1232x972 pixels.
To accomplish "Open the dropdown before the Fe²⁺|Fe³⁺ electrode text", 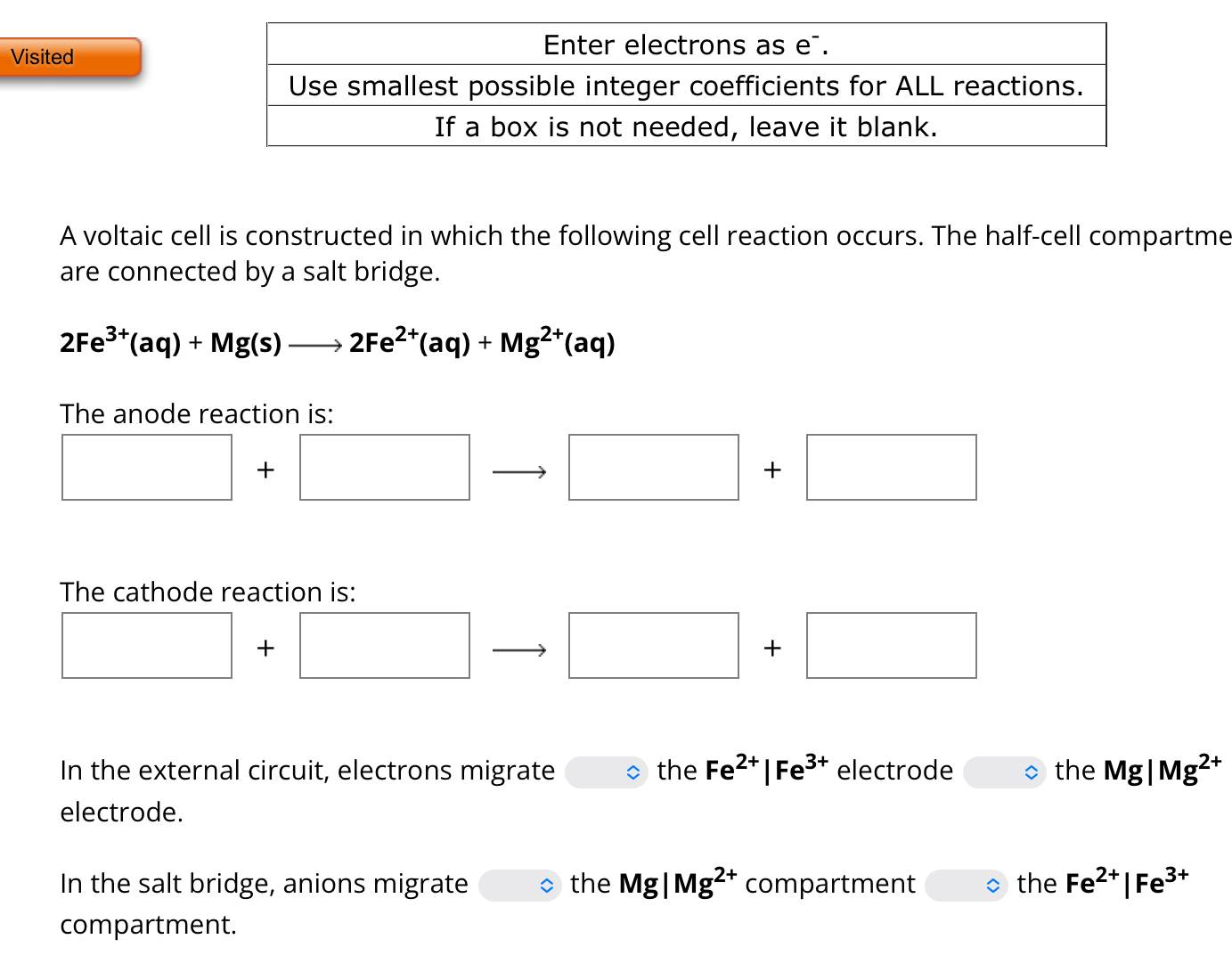I will coord(606,772).
